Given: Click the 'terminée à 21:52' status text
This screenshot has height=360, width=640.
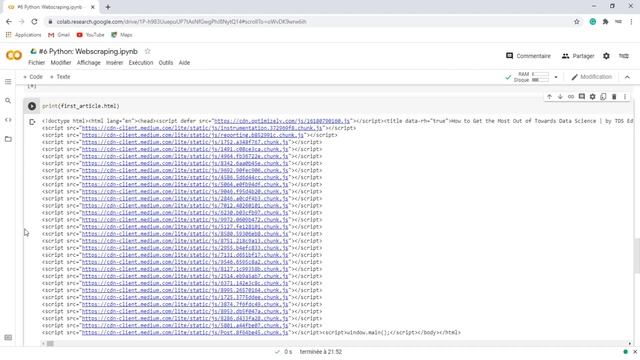Looking at the screenshot, I should click(x=321, y=351).
